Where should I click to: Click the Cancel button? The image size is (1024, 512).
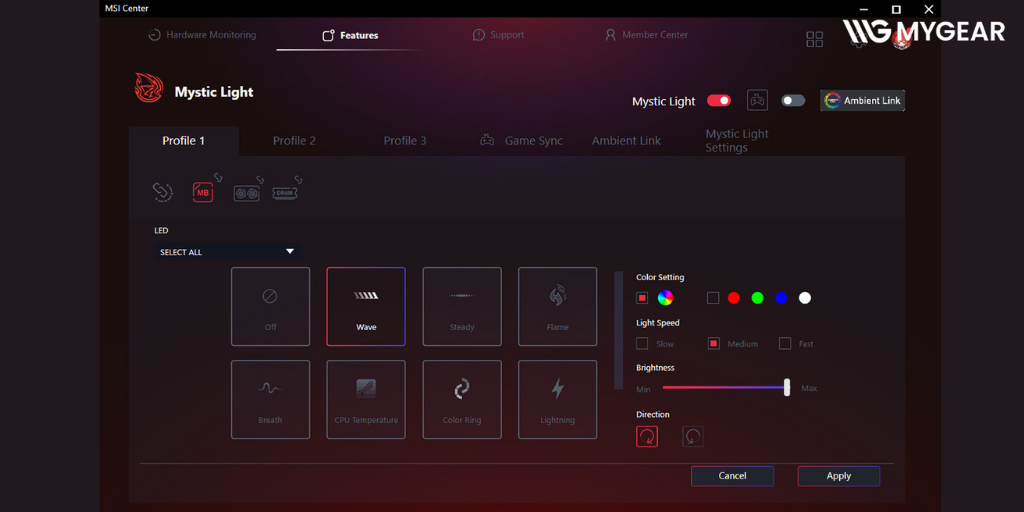tap(732, 476)
